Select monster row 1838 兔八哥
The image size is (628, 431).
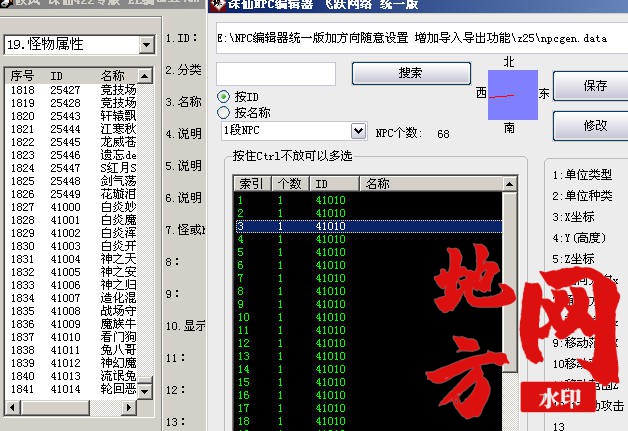click(73, 350)
